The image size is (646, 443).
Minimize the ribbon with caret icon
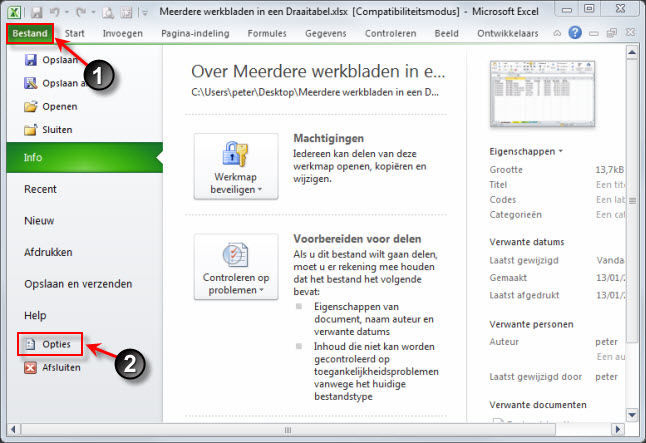(x=557, y=33)
